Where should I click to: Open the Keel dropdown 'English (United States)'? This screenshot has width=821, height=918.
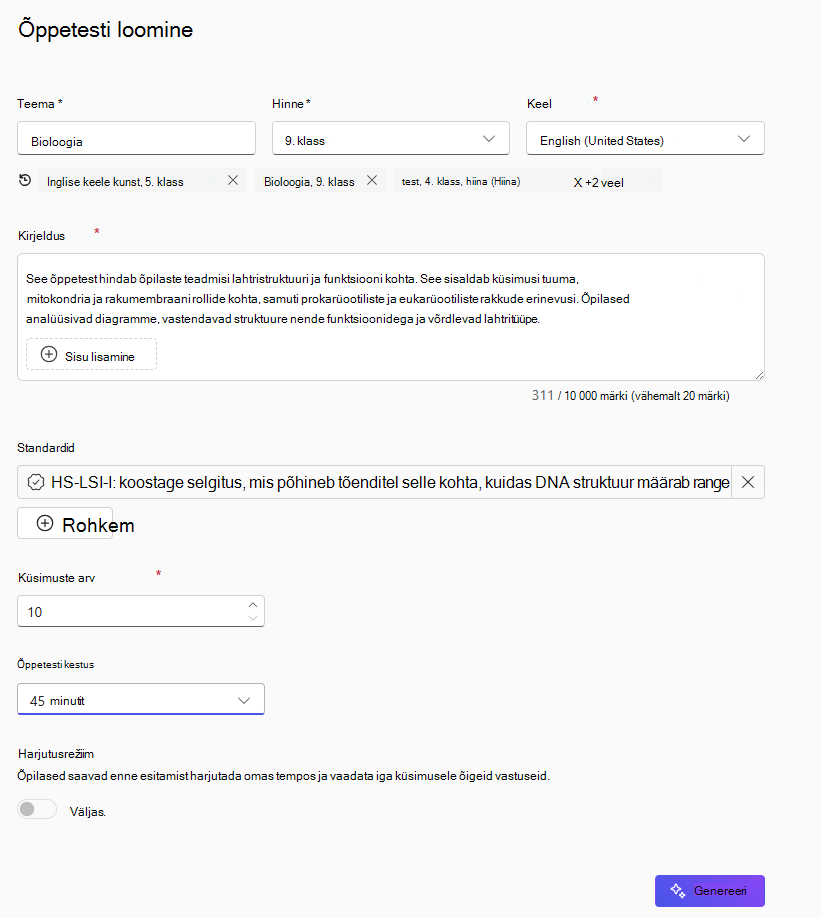pos(645,138)
